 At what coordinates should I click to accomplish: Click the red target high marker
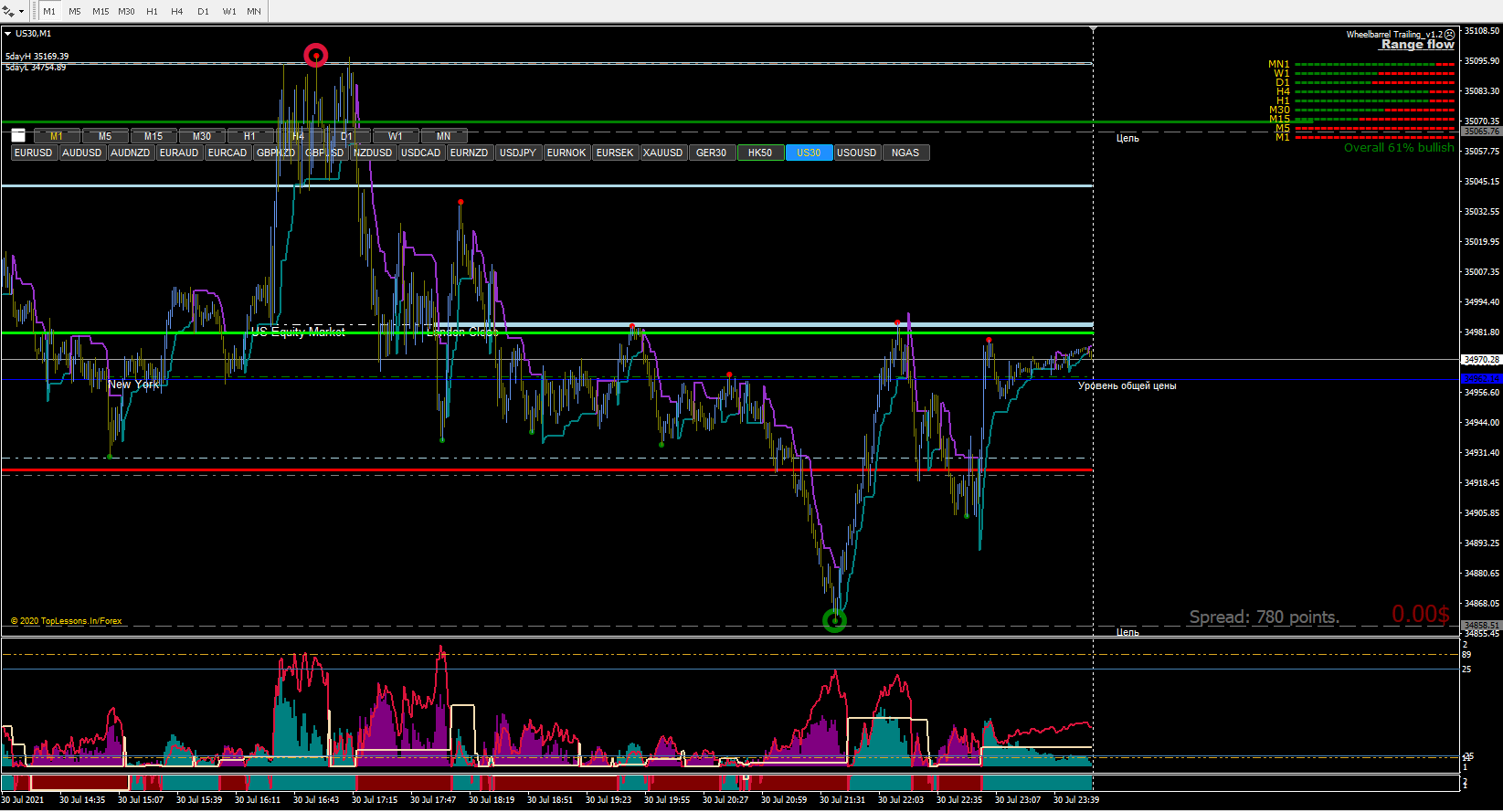316,56
